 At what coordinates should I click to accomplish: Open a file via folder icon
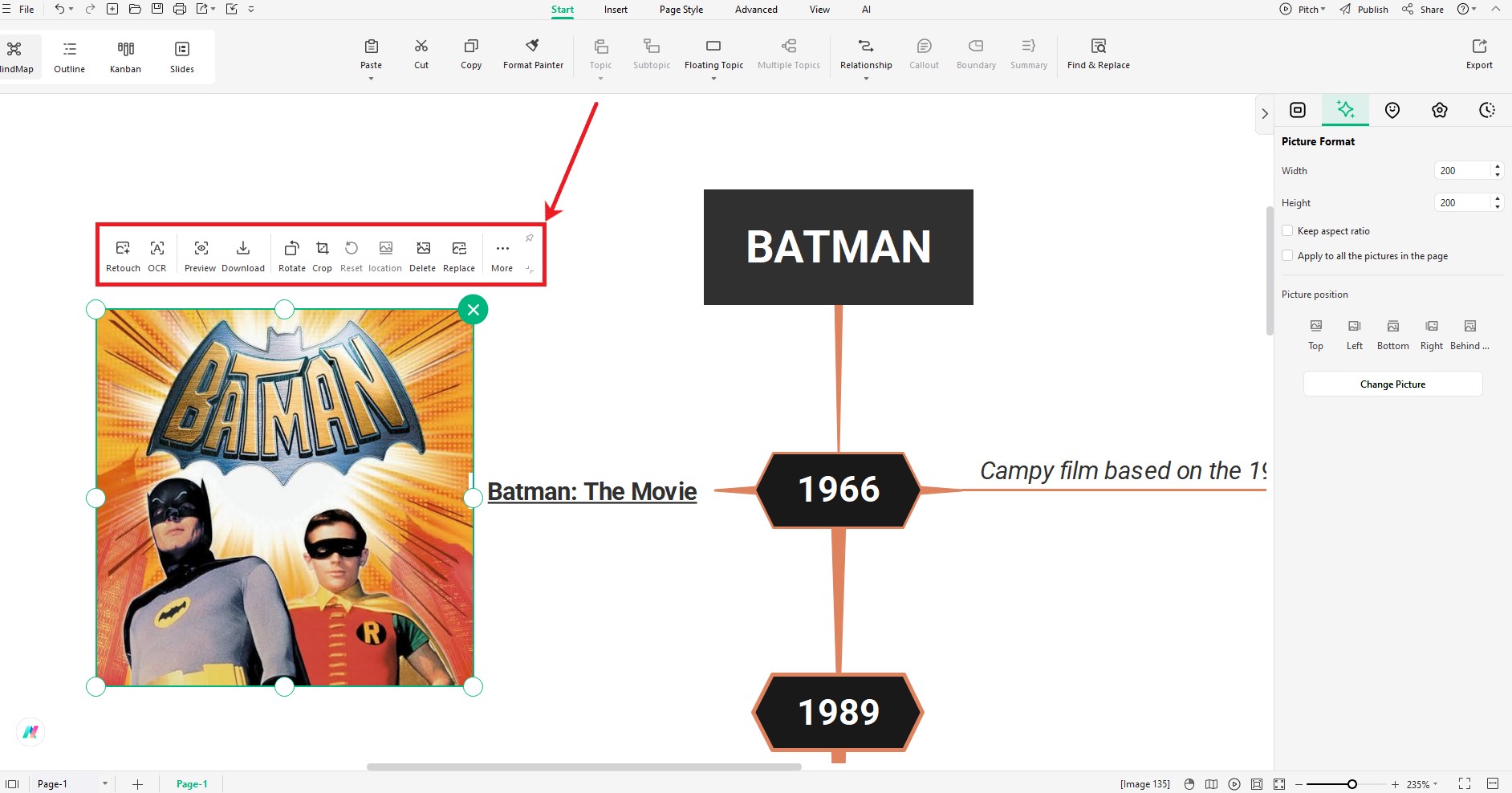pyautogui.click(x=135, y=9)
